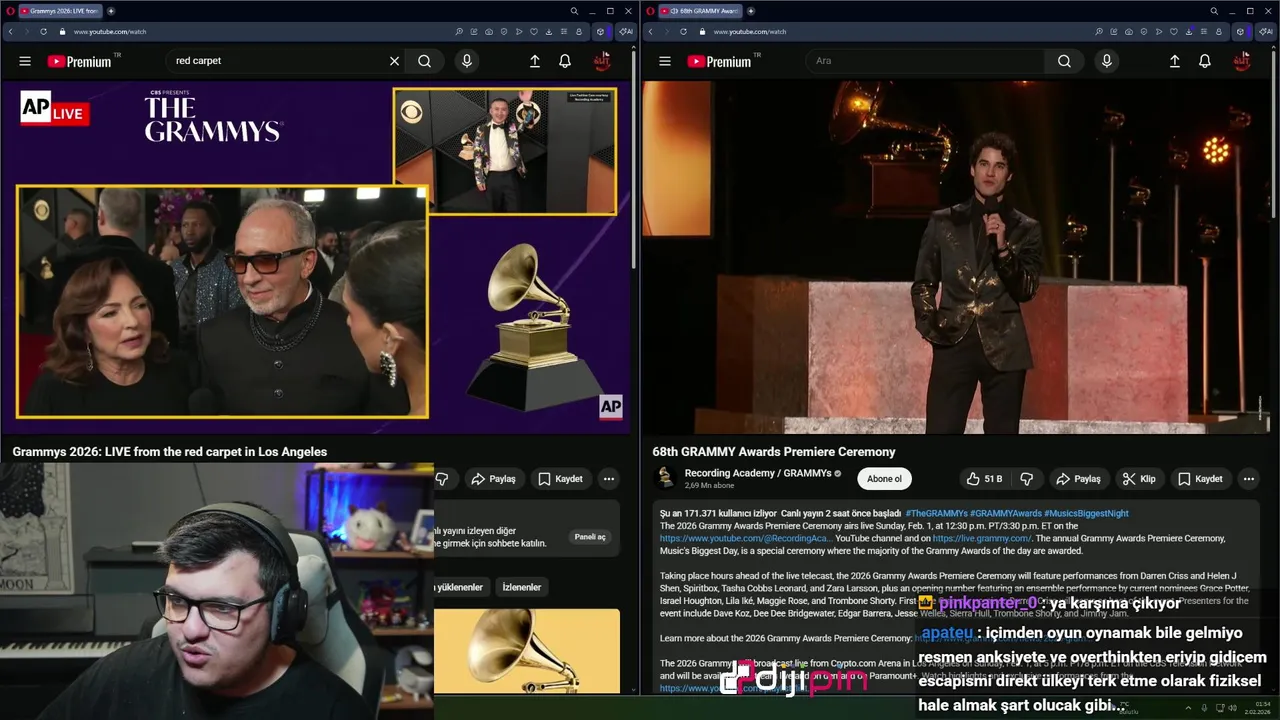Open tab search in right window title bar
This screenshot has height=720, width=1280.
point(1214,11)
